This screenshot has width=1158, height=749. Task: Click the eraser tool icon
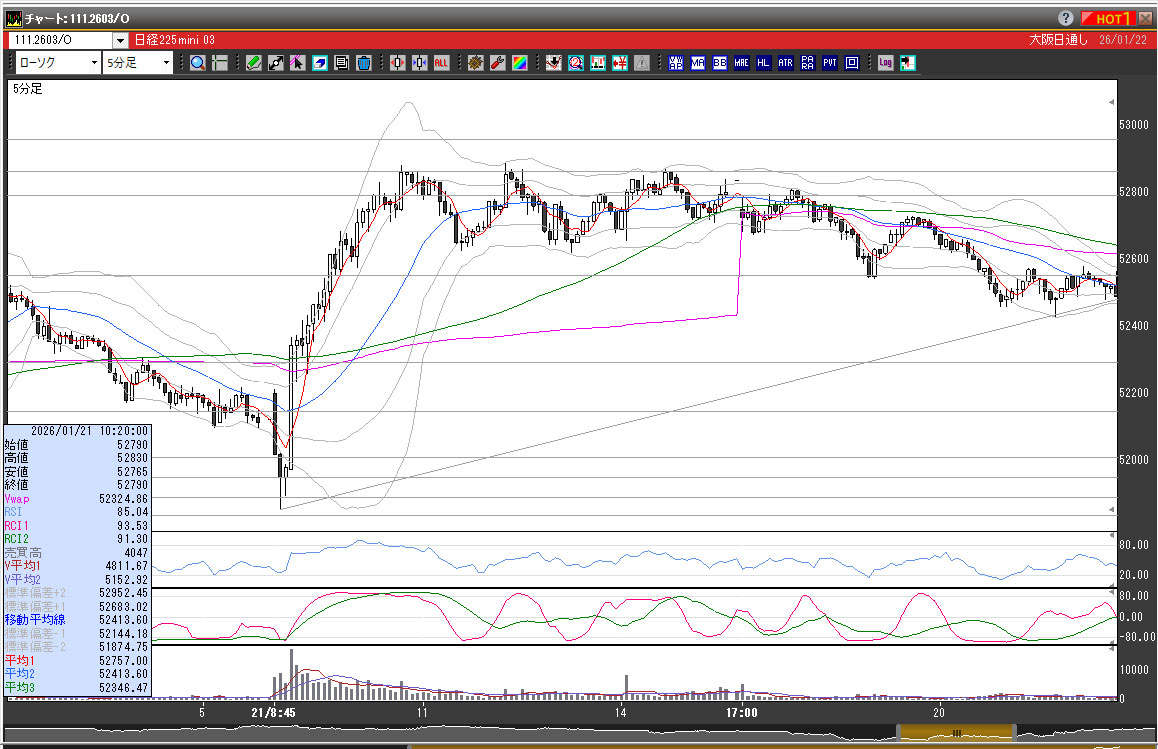pyautogui.click(x=320, y=63)
